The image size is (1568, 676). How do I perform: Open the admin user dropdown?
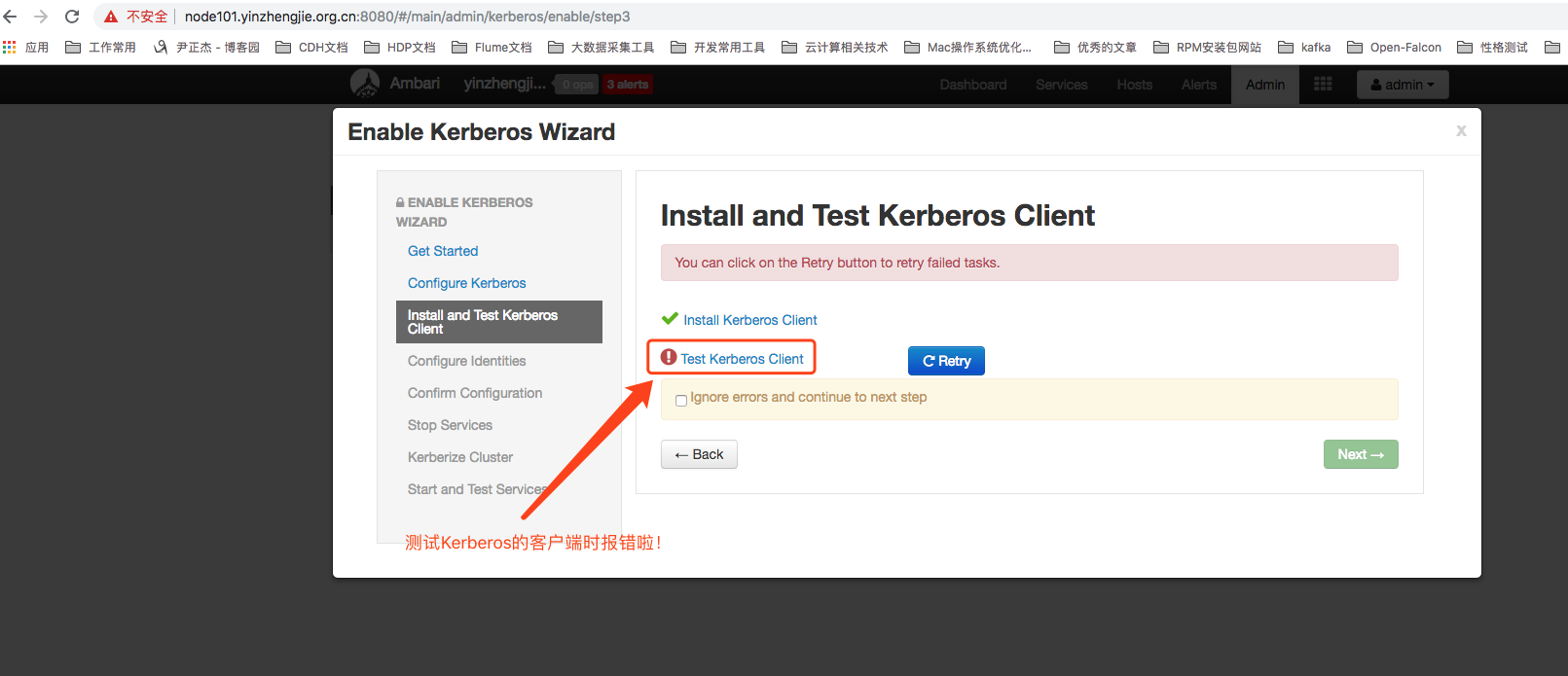click(1403, 85)
